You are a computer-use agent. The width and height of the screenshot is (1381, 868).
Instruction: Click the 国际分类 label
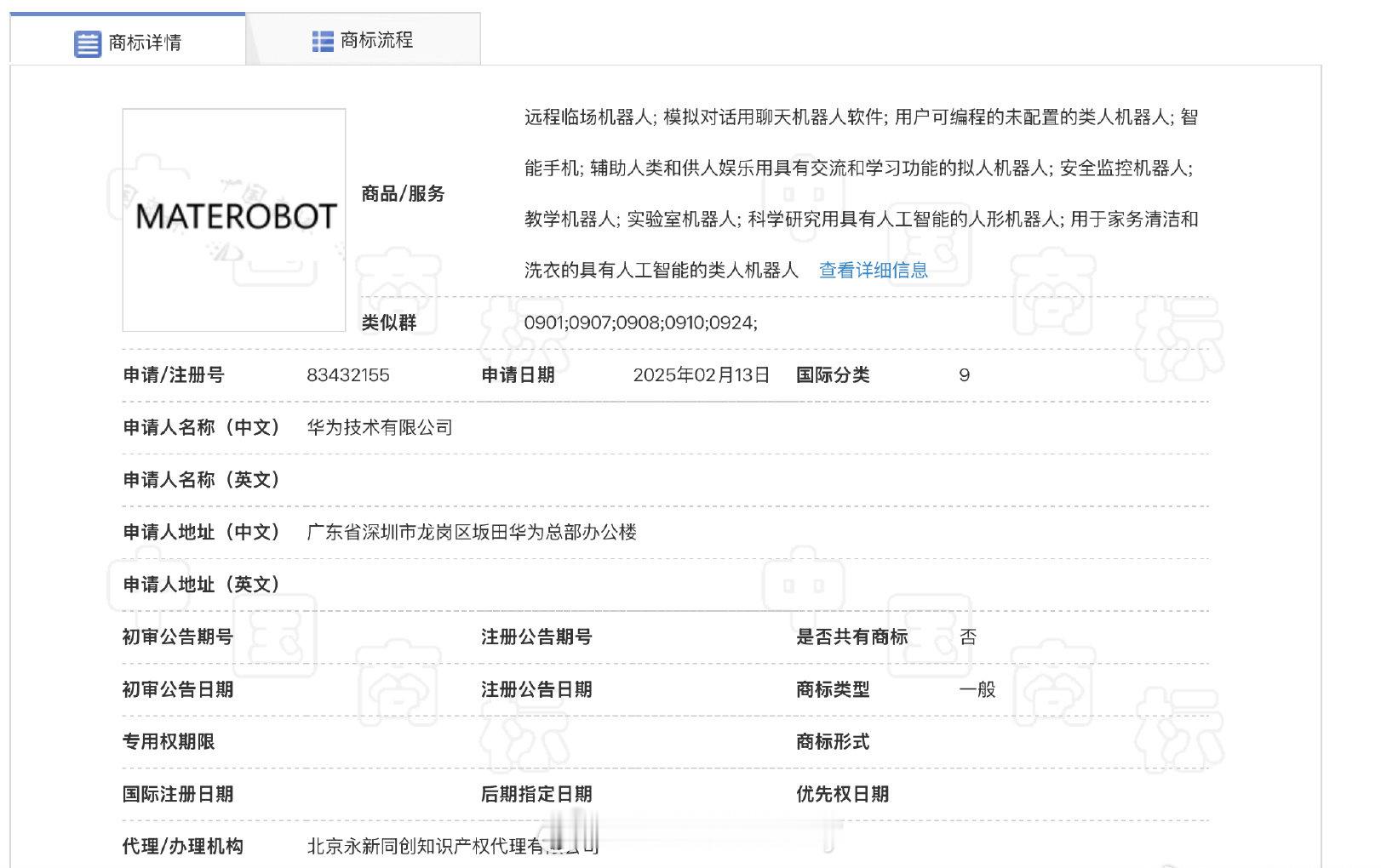(x=833, y=375)
